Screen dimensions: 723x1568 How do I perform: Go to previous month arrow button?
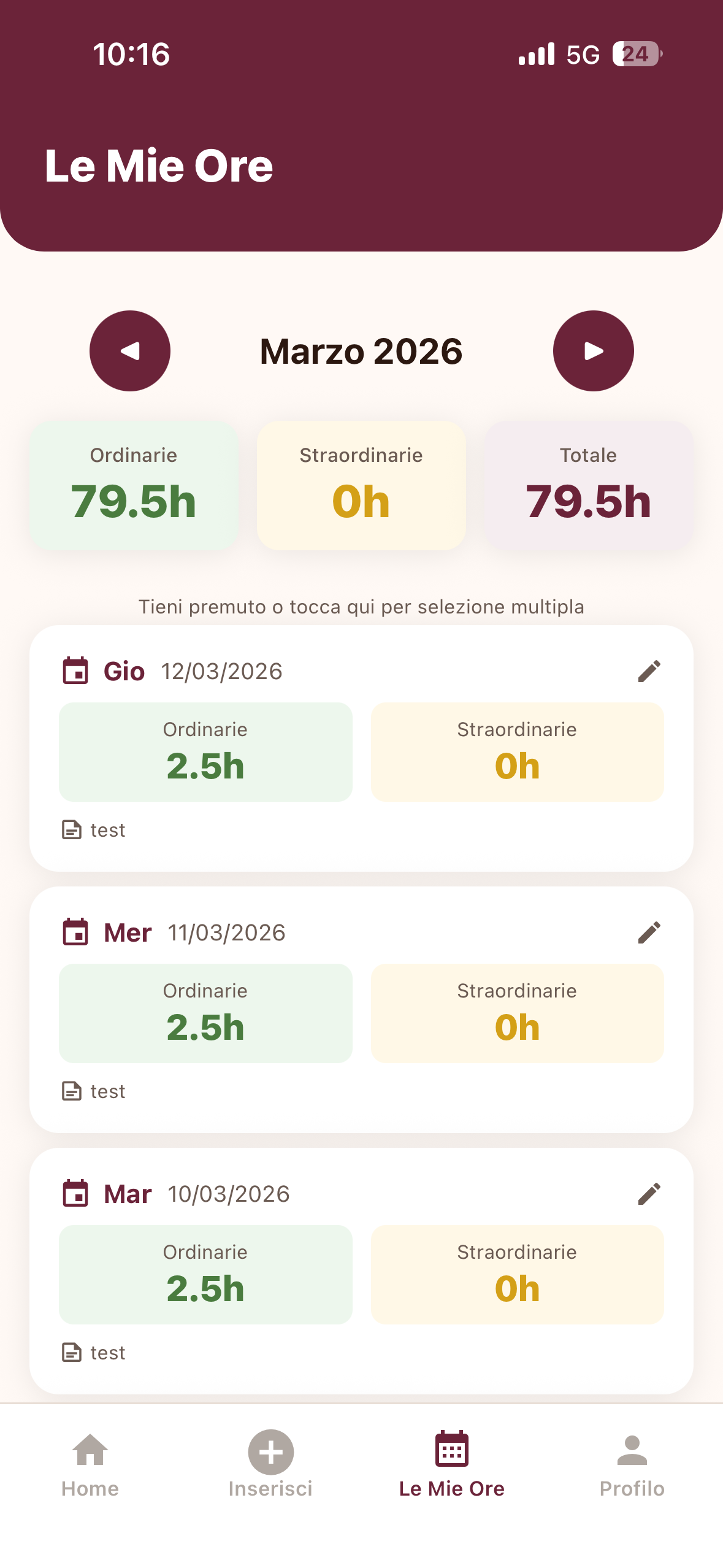pyautogui.click(x=130, y=351)
